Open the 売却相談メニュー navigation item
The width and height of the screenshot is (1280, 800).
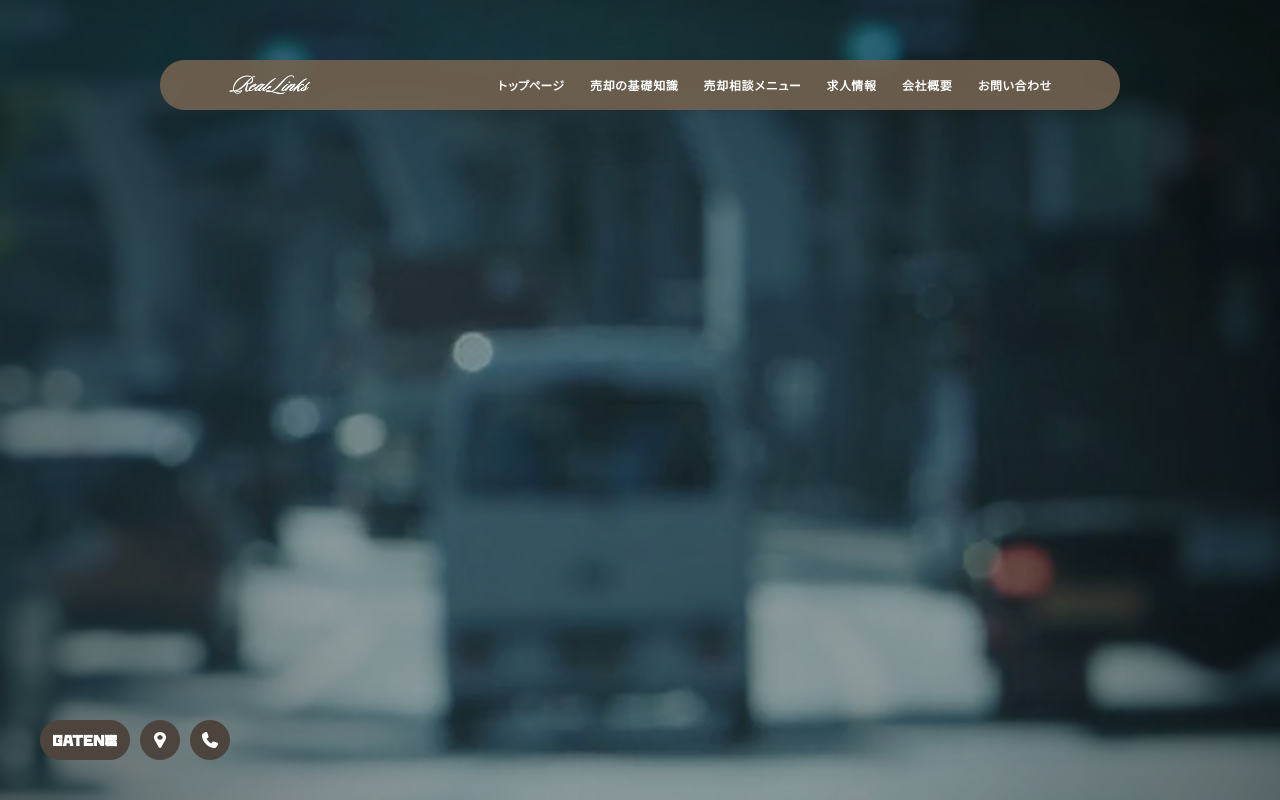click(x=752, y=86)
